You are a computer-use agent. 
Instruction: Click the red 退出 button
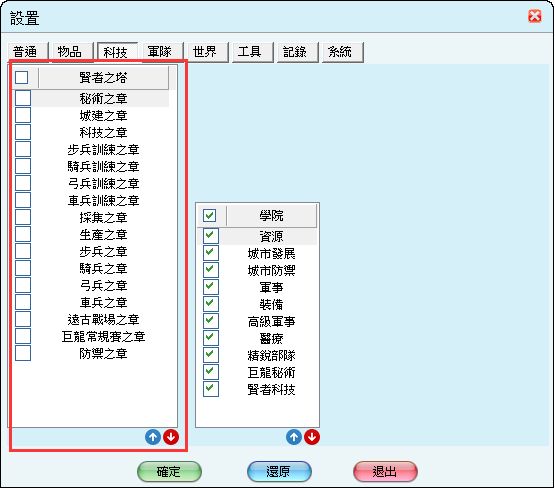pos(385,471)
